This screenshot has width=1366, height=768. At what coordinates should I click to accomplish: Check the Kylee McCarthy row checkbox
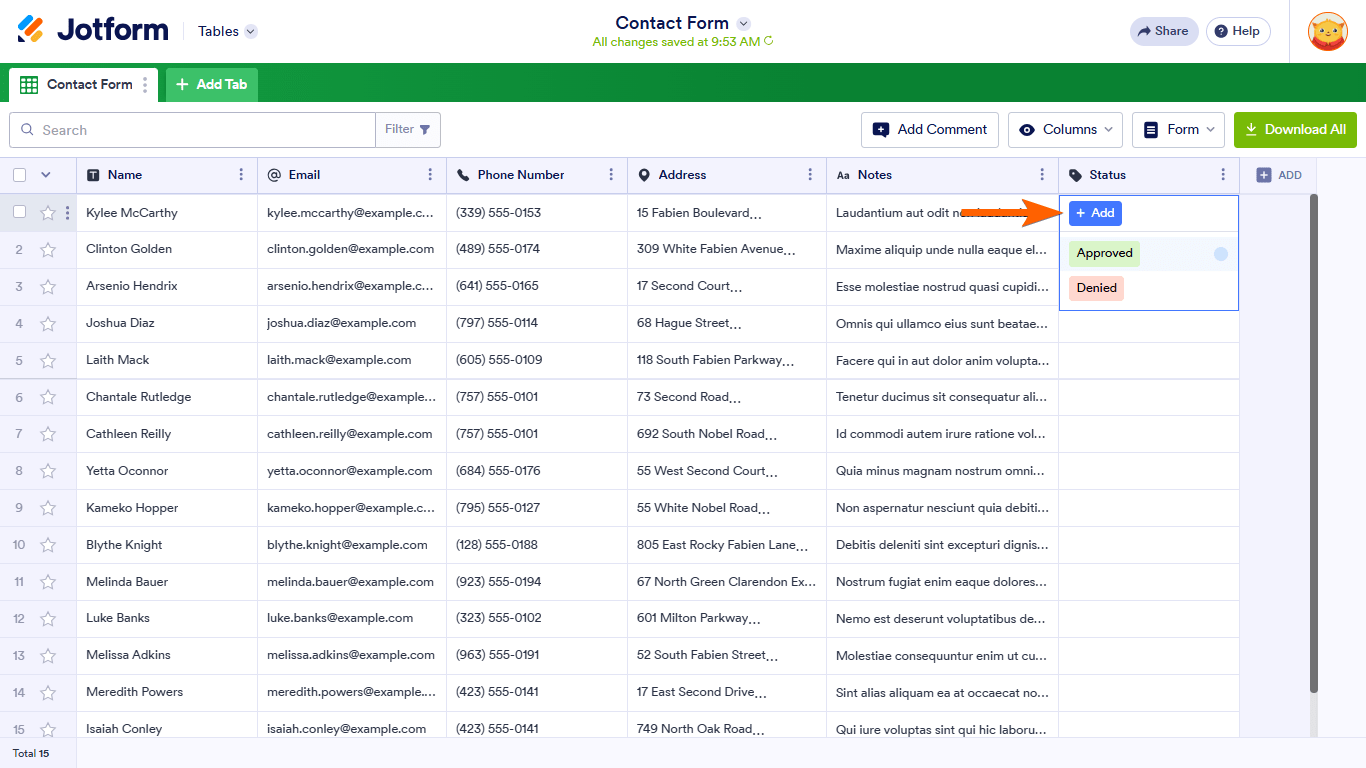[19, 212]
